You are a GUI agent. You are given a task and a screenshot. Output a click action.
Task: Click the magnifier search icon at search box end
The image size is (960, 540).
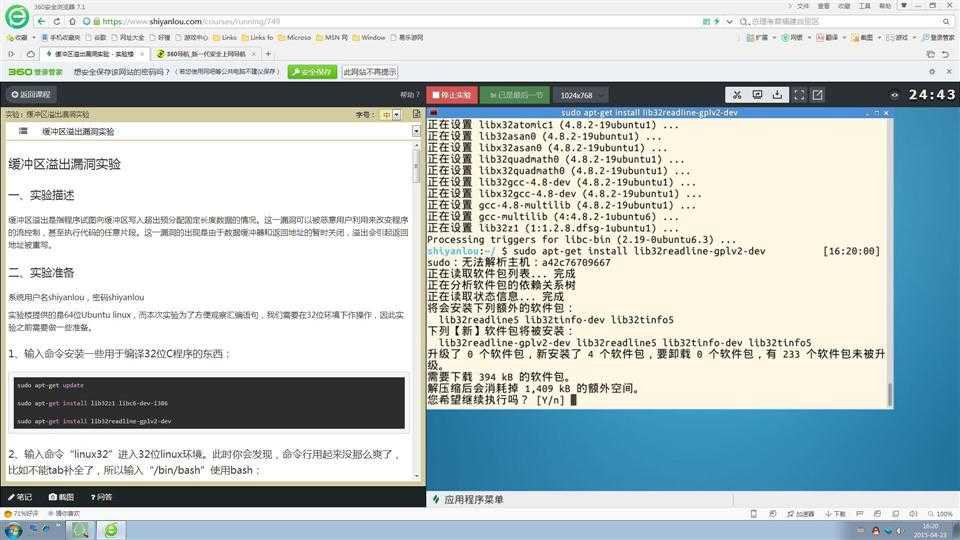[x=946, y=21]
